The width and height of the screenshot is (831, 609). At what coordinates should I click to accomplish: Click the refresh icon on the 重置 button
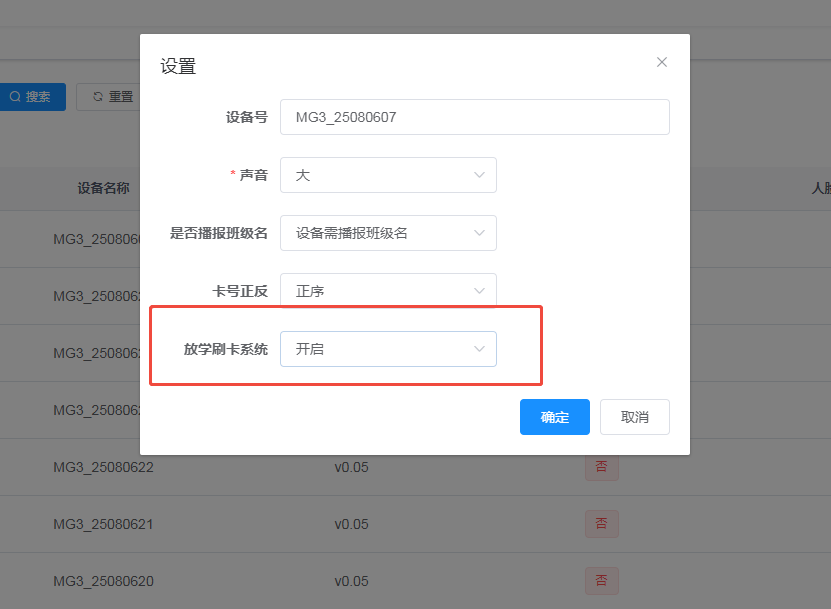(97, 96)
